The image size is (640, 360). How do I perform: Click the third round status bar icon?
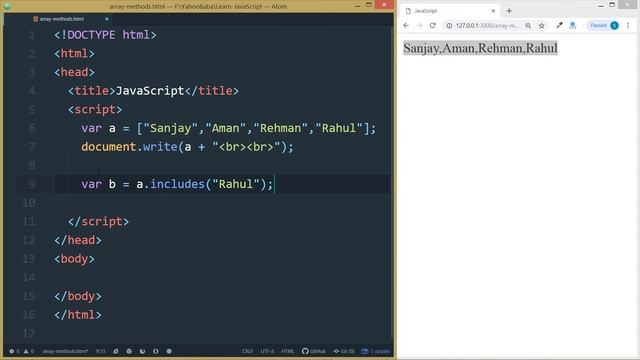click(x=142, y=351)
